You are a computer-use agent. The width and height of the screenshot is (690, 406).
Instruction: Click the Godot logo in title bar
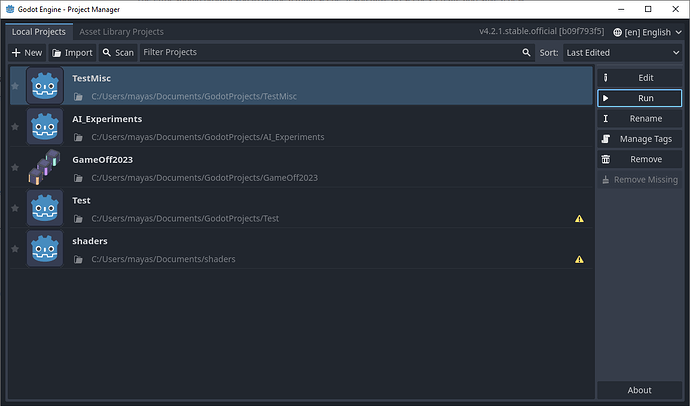tap(10, 9)
